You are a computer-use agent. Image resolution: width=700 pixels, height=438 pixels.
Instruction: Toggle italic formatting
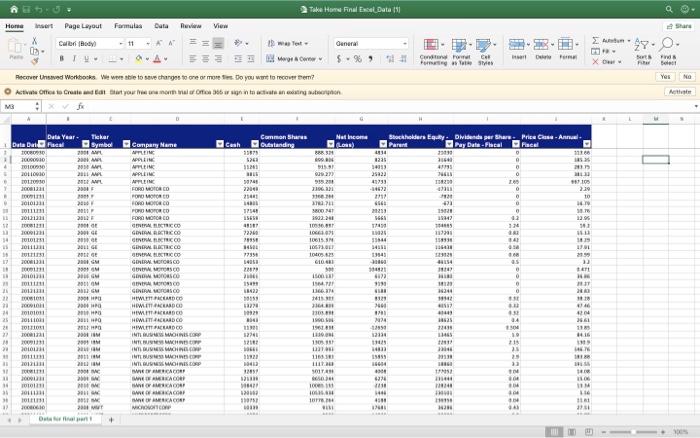(74, 58)
